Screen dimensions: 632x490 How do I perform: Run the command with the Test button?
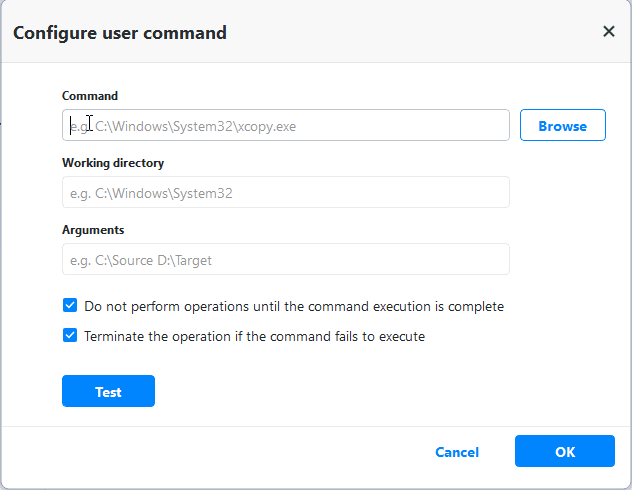coord(108,392)
